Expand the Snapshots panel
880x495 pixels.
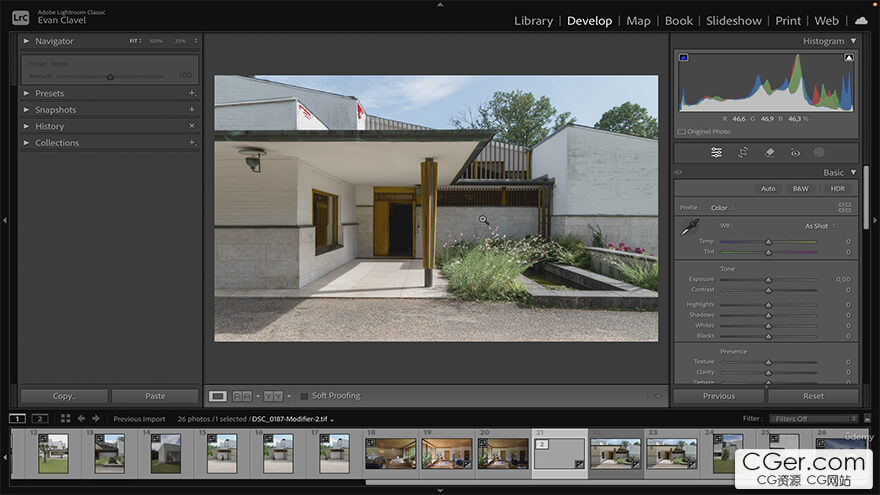pos(26,109)
